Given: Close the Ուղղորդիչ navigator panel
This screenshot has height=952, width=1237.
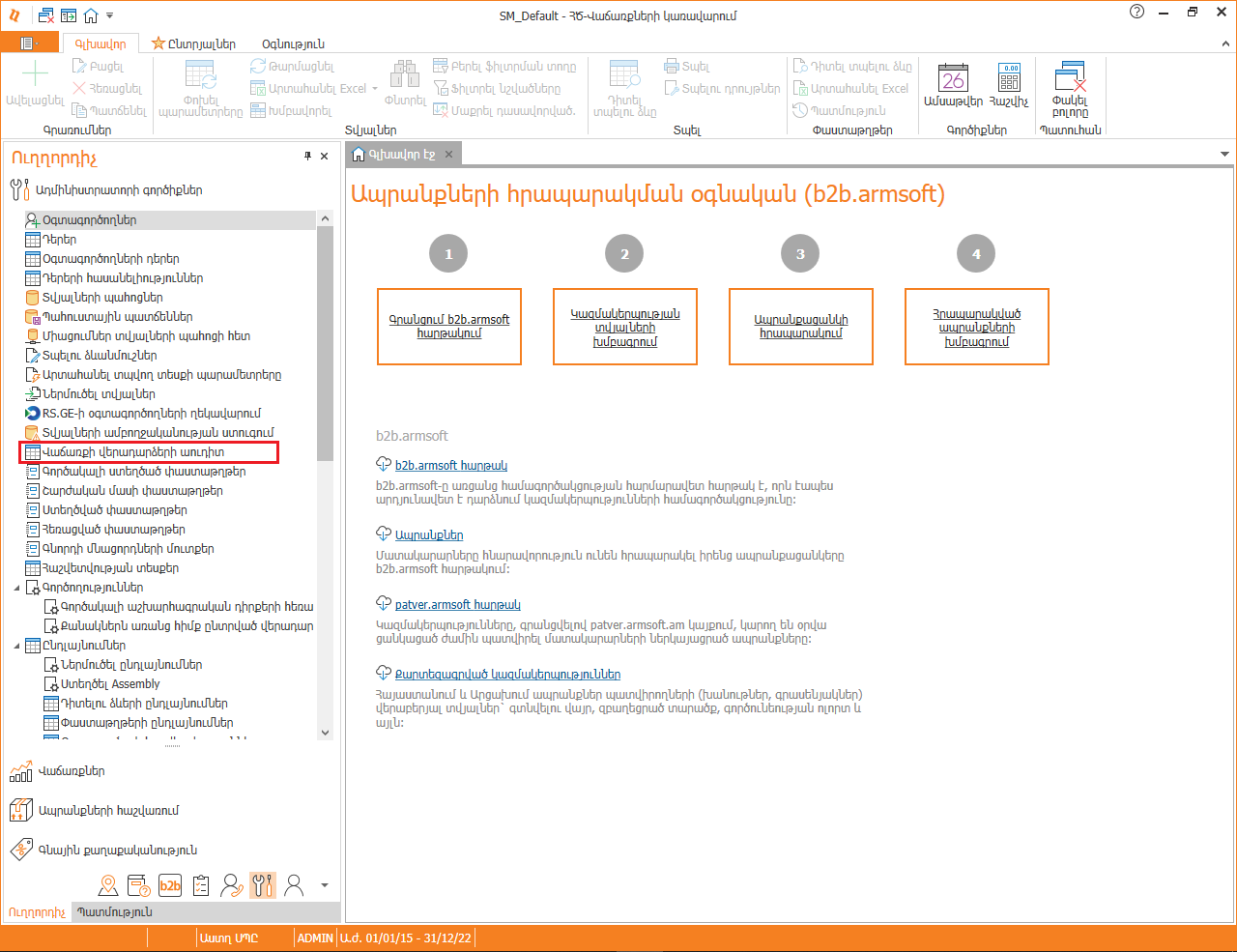Looking at the screenshot, I should click(x=325, y=156).
